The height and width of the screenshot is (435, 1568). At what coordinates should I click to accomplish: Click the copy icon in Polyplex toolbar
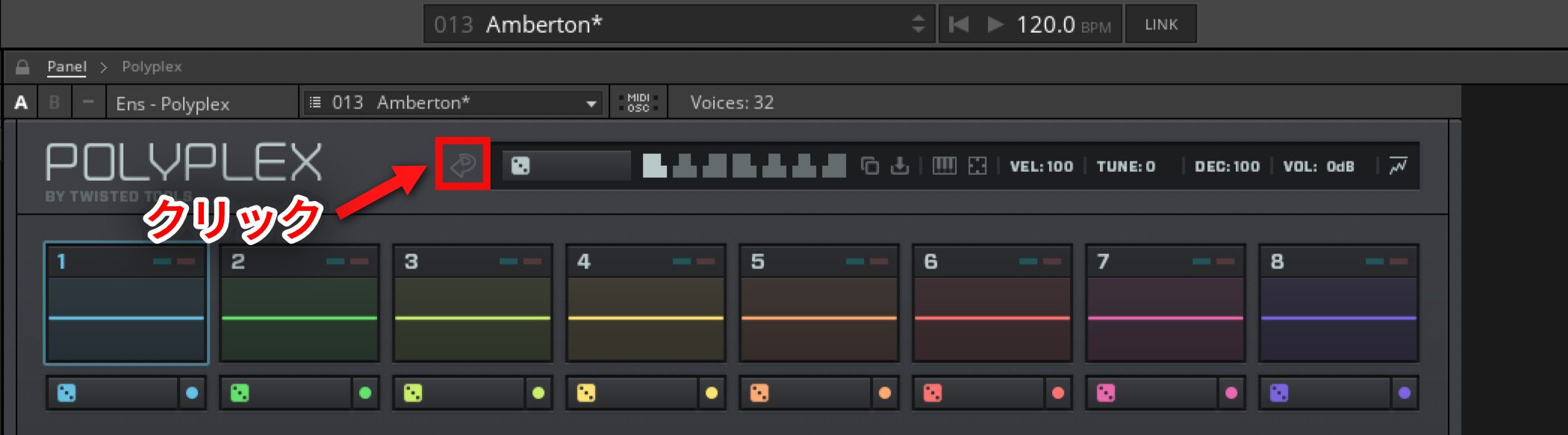pos(870,165)
